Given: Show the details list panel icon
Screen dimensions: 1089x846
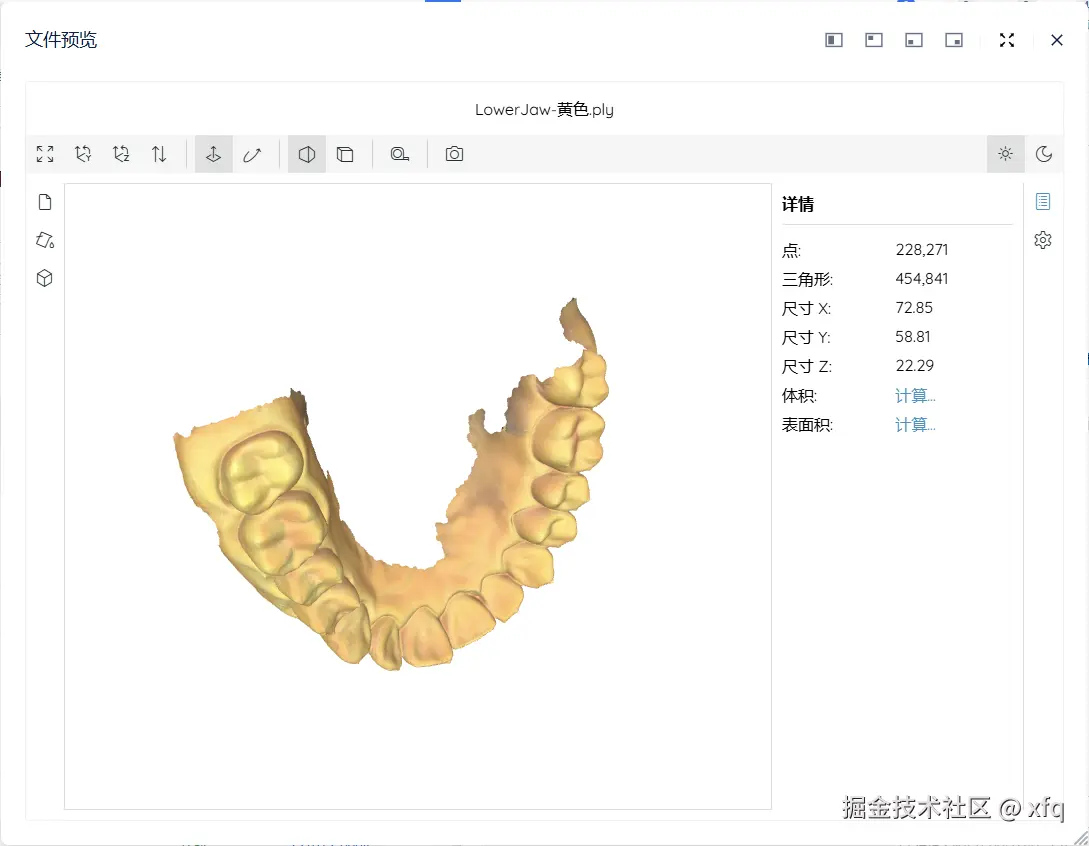Looking at the screenshot, I should 1043,201.
